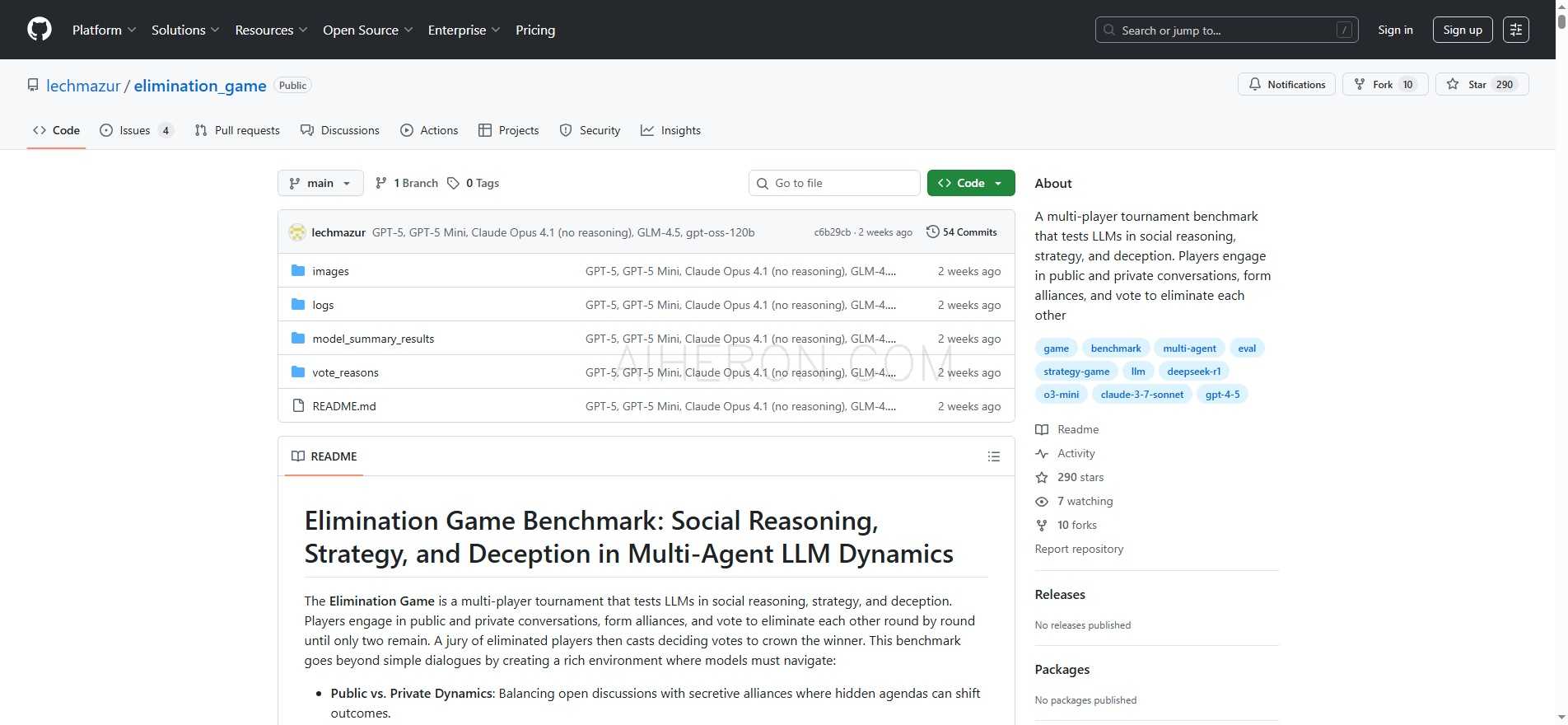
Task: Select the claude-3-7-sonnet topic tag
Action: (1141, 395)
